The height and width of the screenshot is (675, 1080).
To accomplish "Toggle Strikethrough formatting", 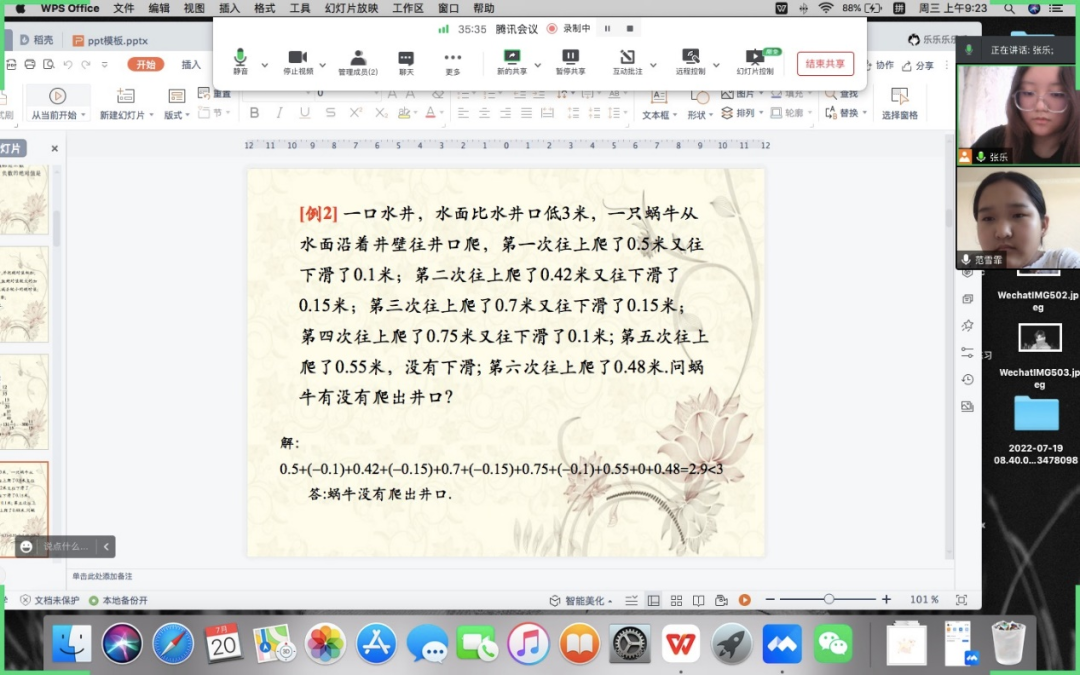I will pyautogui.click(x=330, y=112).
